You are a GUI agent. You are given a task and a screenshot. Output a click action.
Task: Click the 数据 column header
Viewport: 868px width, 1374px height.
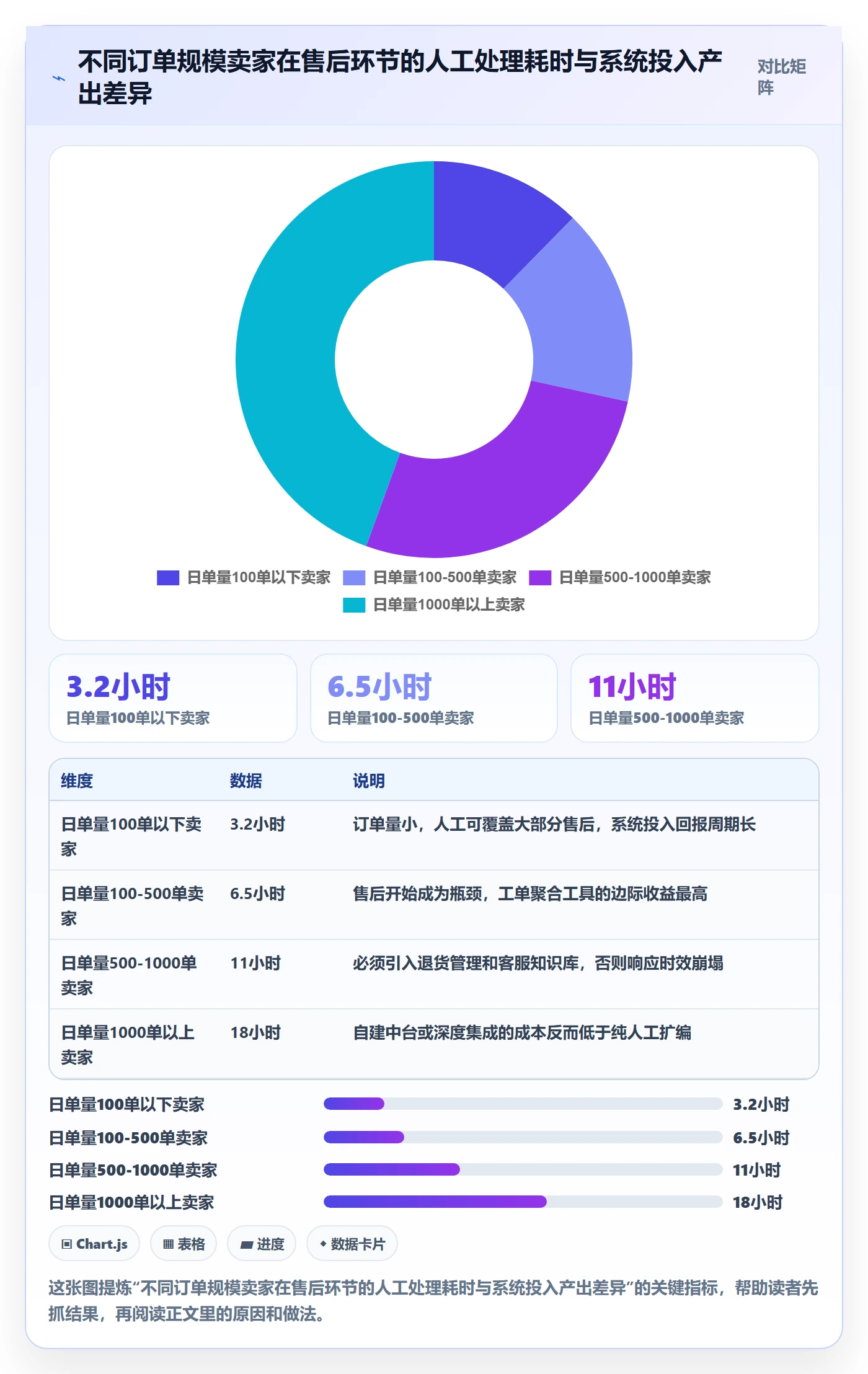[246, 781]
